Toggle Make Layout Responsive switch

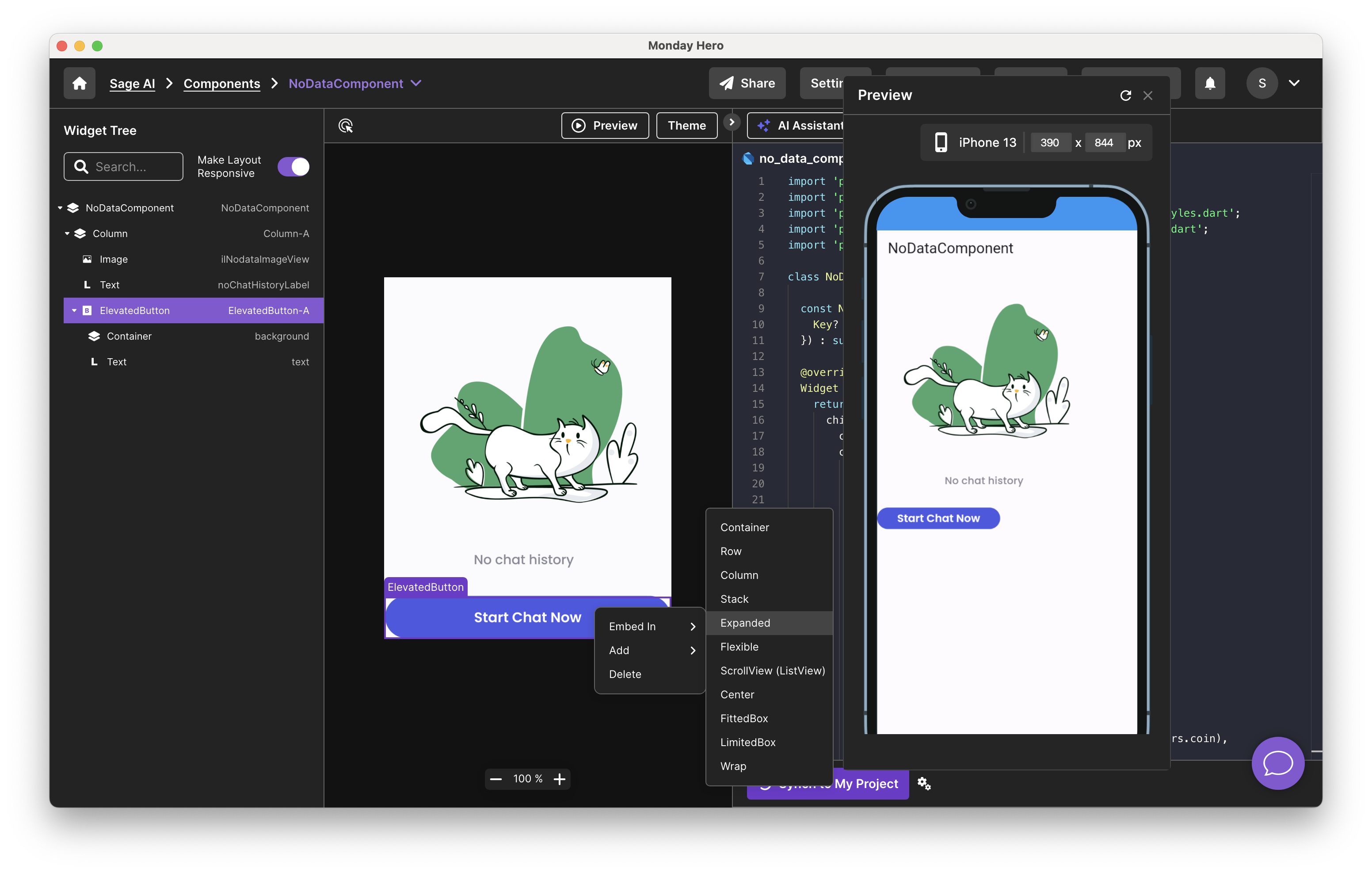[293, 166]
